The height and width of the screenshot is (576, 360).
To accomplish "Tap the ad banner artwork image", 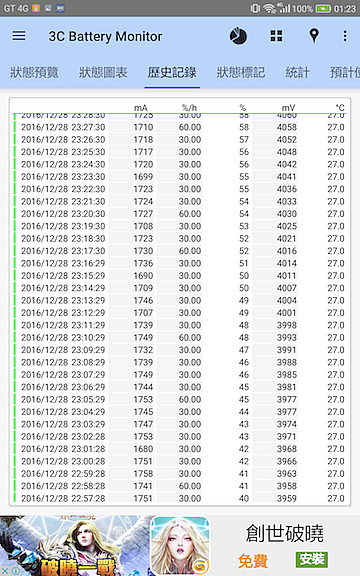I will point(75,545).
